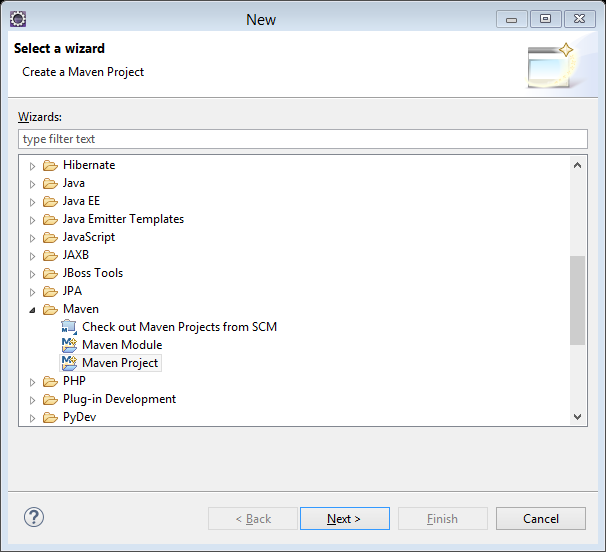
Task: Click the Java EE folder icon
Action: [50, 201]
